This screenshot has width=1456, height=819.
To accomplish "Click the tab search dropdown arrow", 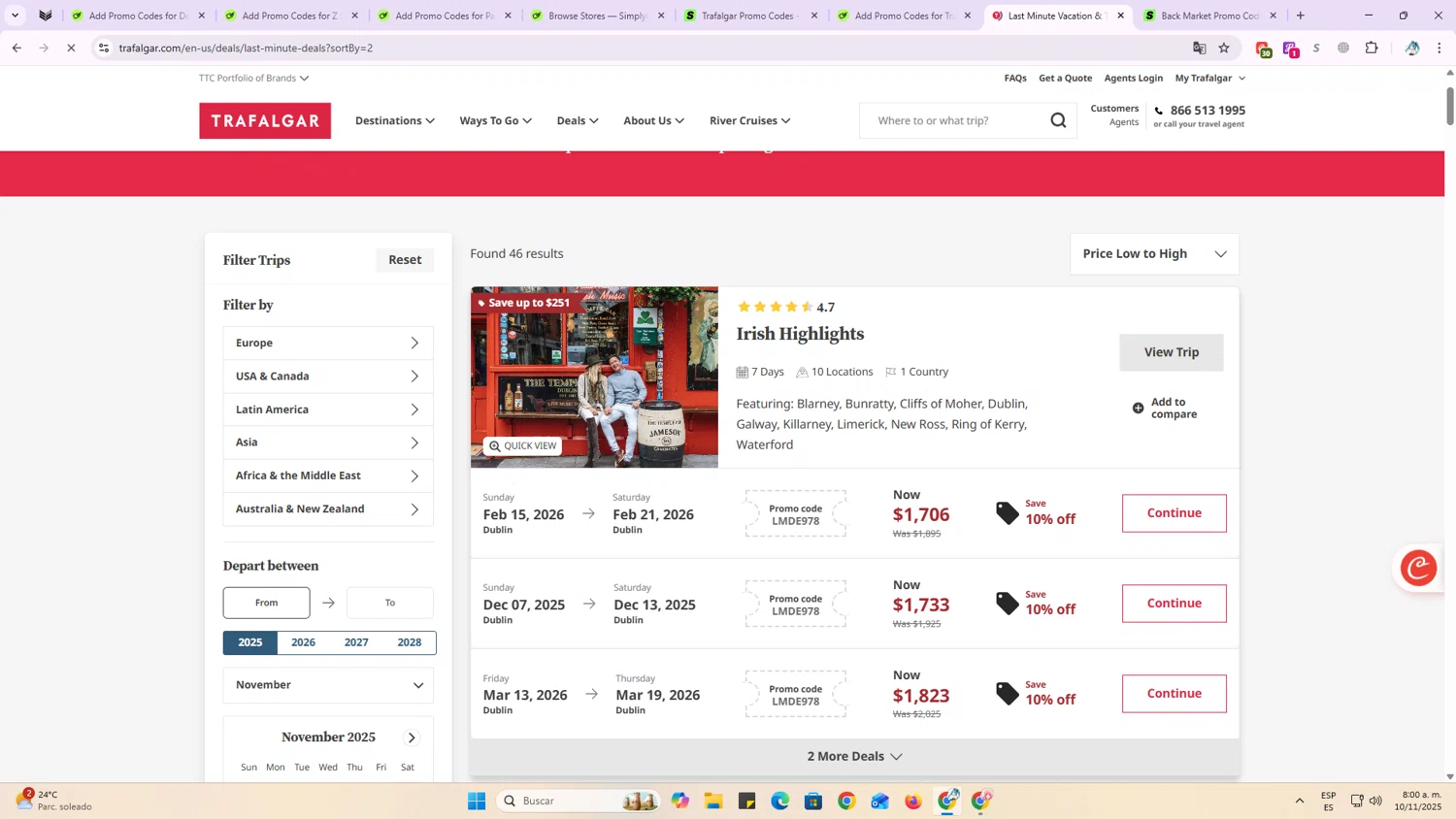I will 15,16.
